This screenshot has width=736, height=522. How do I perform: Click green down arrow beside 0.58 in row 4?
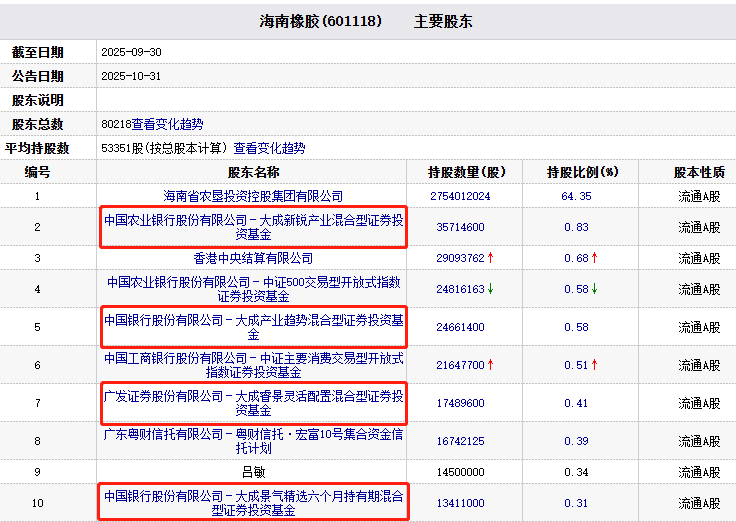[x=596, y=289]
